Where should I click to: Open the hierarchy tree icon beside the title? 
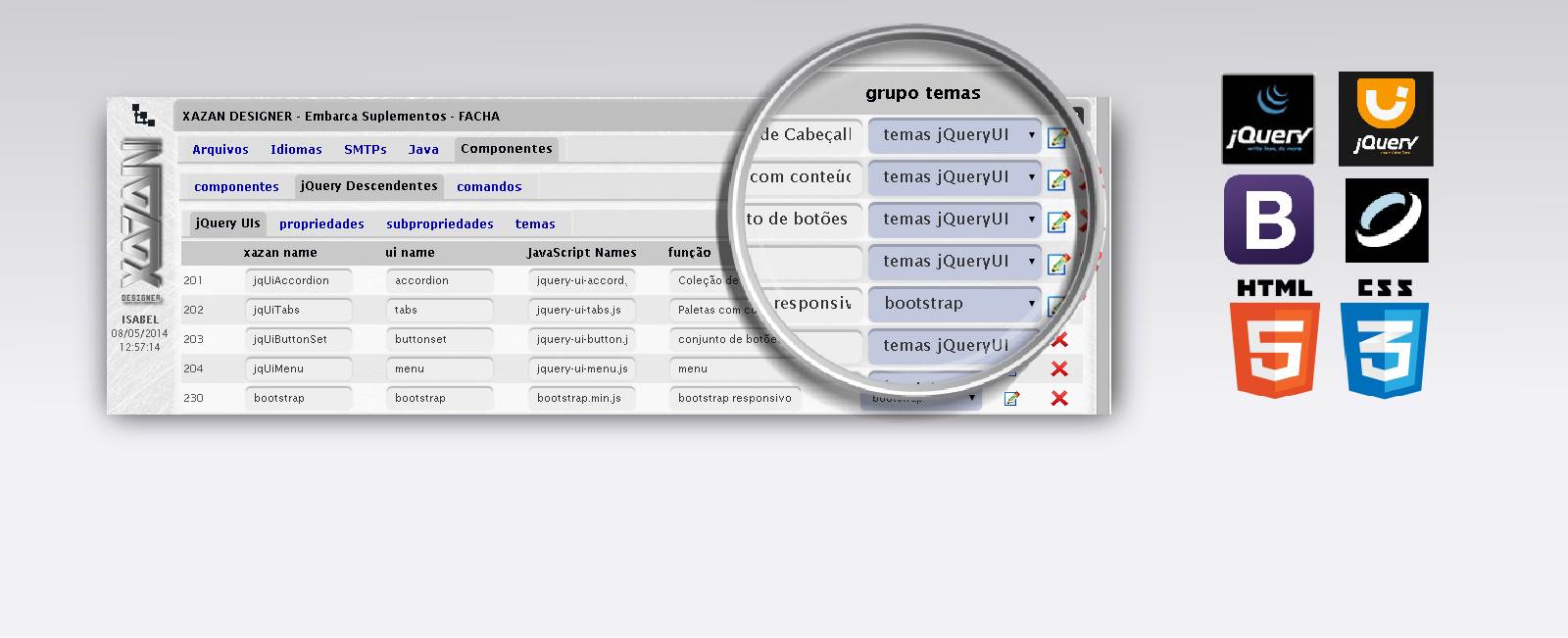[x=144, y=116]
